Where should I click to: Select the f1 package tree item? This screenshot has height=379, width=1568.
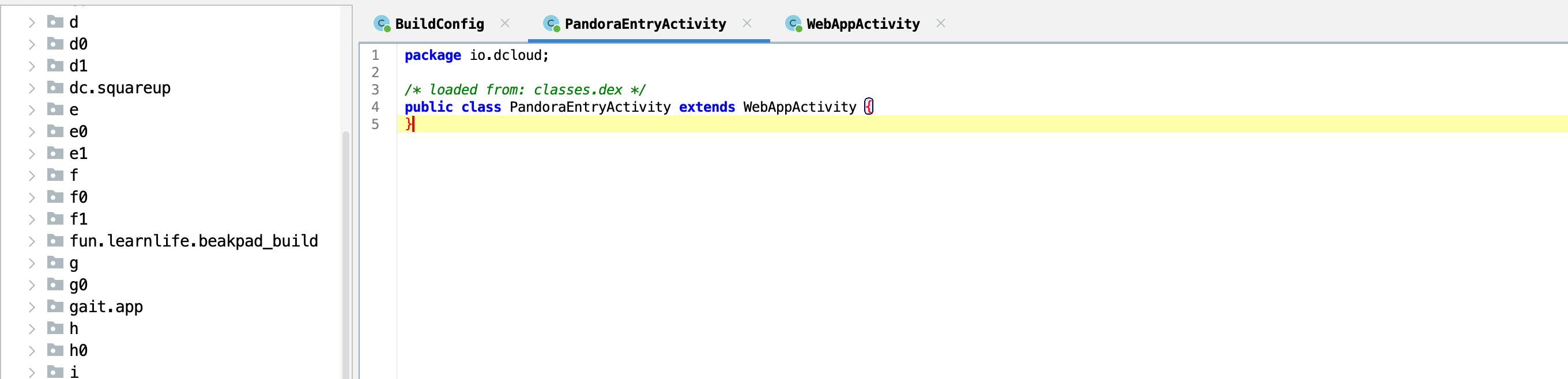tap(78, 219)
